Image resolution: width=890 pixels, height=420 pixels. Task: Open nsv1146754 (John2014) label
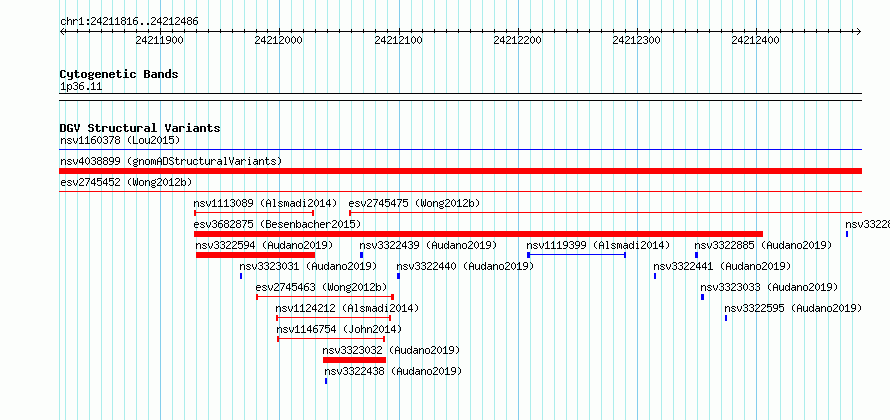pyautogui.click(x=339, y=329)
